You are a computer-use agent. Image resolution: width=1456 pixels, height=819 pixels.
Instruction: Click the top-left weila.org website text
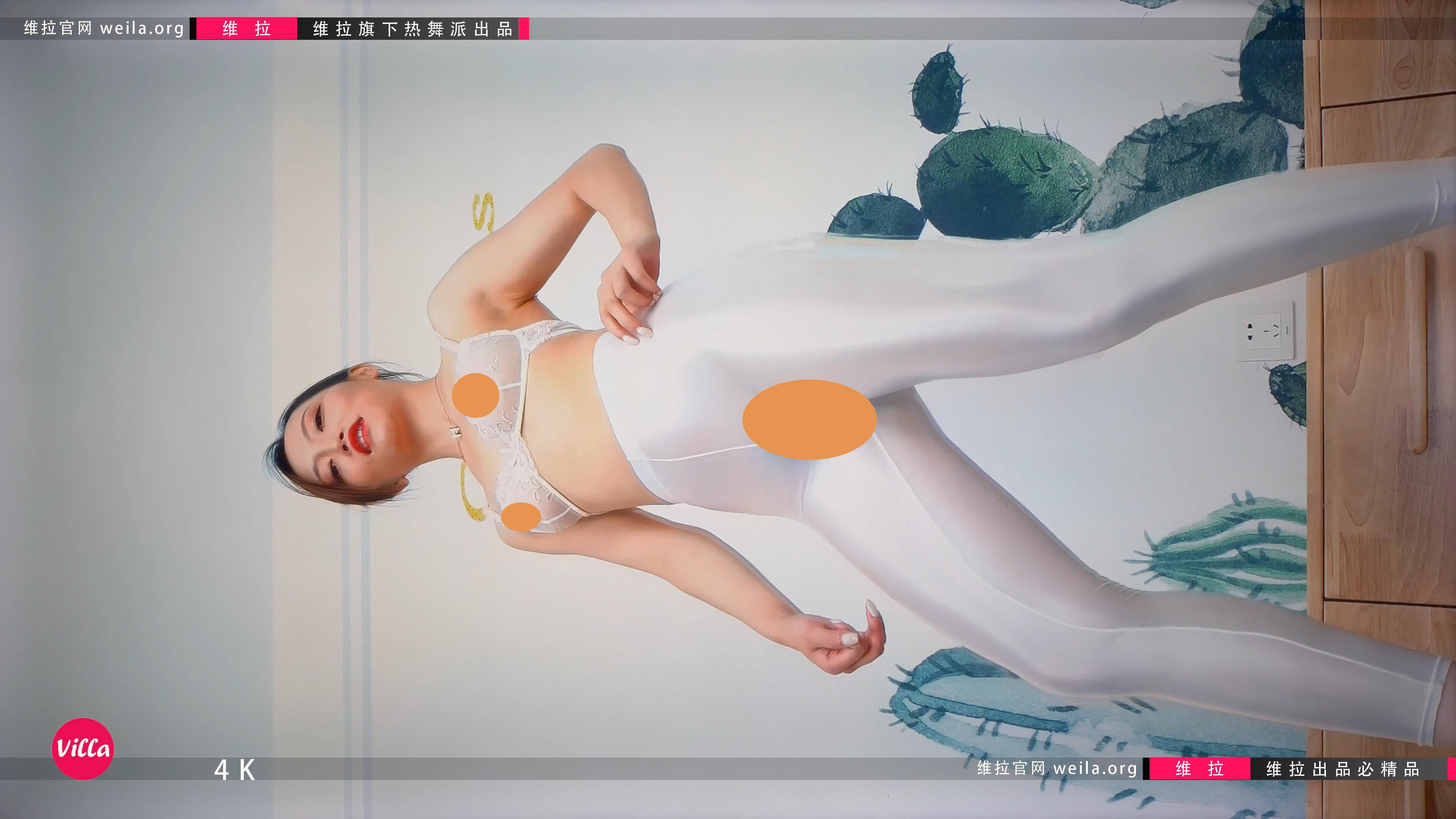[104, 28]
